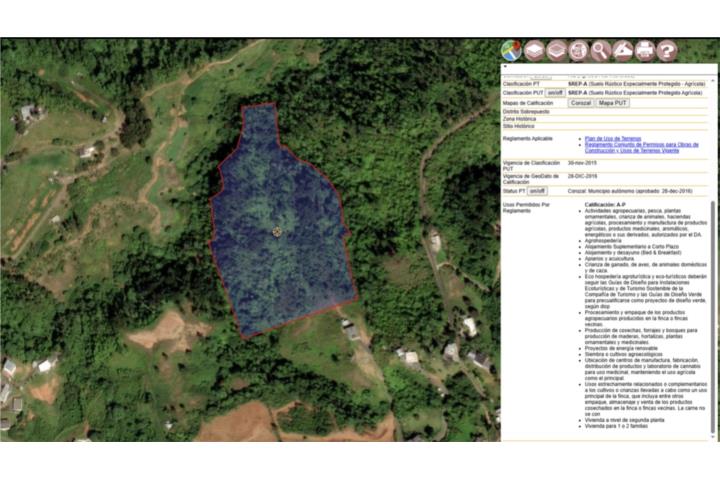Open the calculator report icon in toolbar
Image resolution: width=720 pixels, height=480 pixels.
[578, 51]
